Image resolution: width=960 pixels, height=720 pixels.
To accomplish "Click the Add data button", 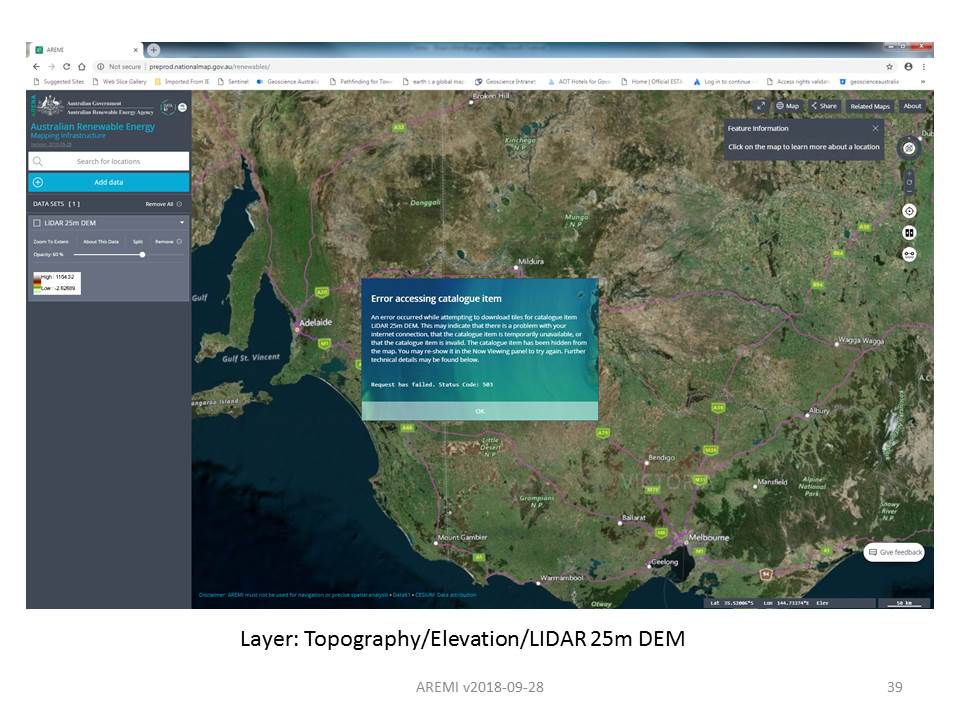I will [x=108, y=182].
